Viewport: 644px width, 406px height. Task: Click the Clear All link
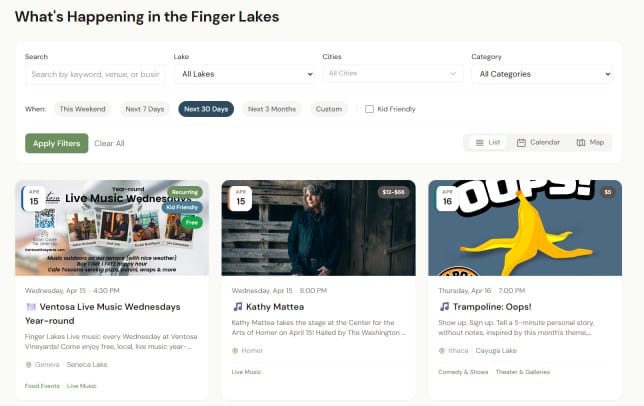pyautogui.click(x=109, y=143)
